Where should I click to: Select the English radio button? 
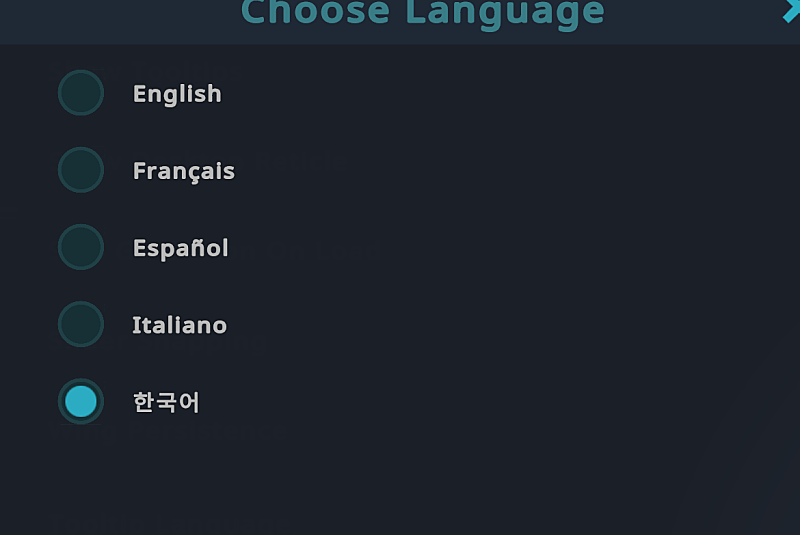pos(81,93)
